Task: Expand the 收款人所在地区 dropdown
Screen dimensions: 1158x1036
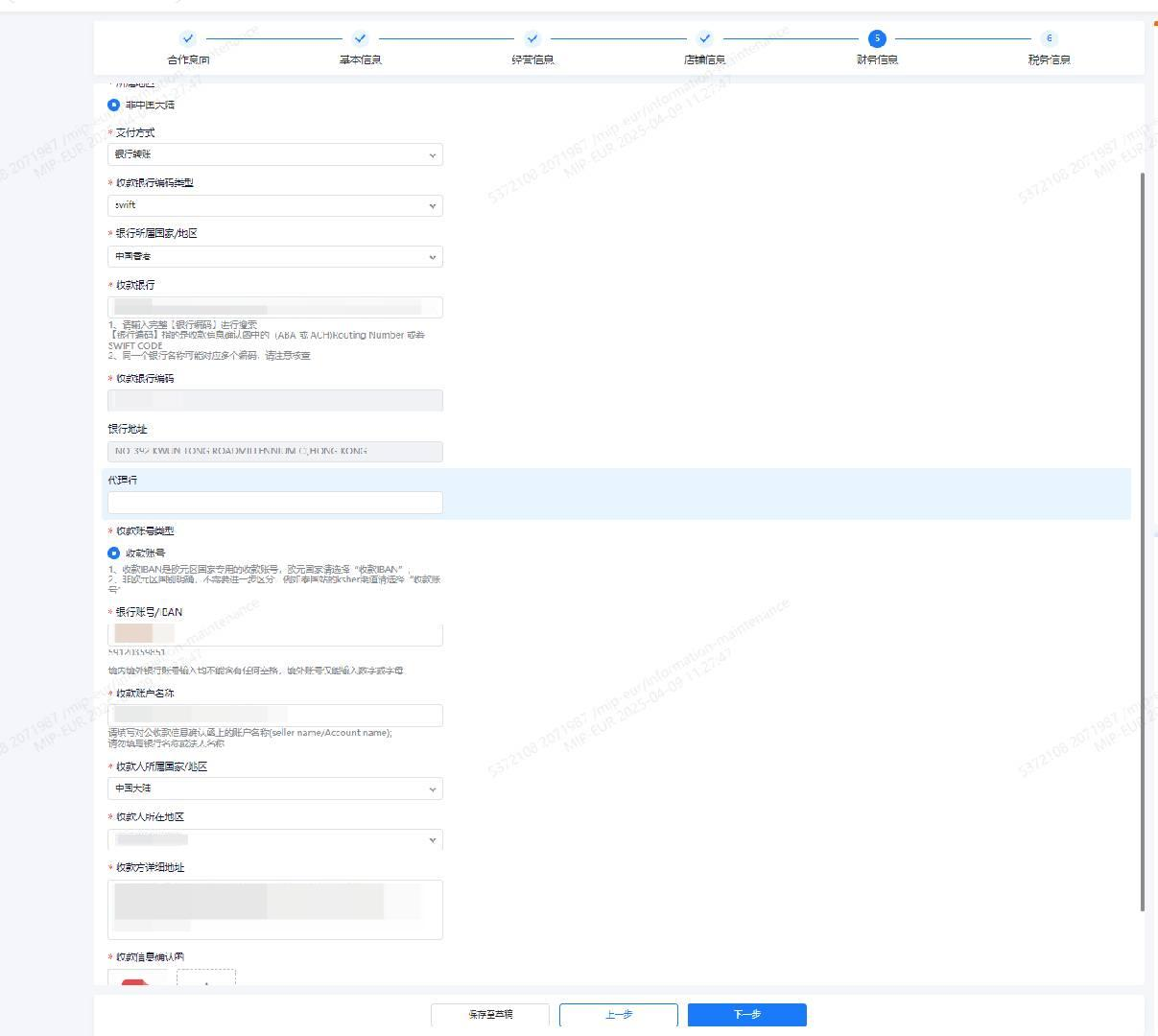Action: [x=275, y=839]
